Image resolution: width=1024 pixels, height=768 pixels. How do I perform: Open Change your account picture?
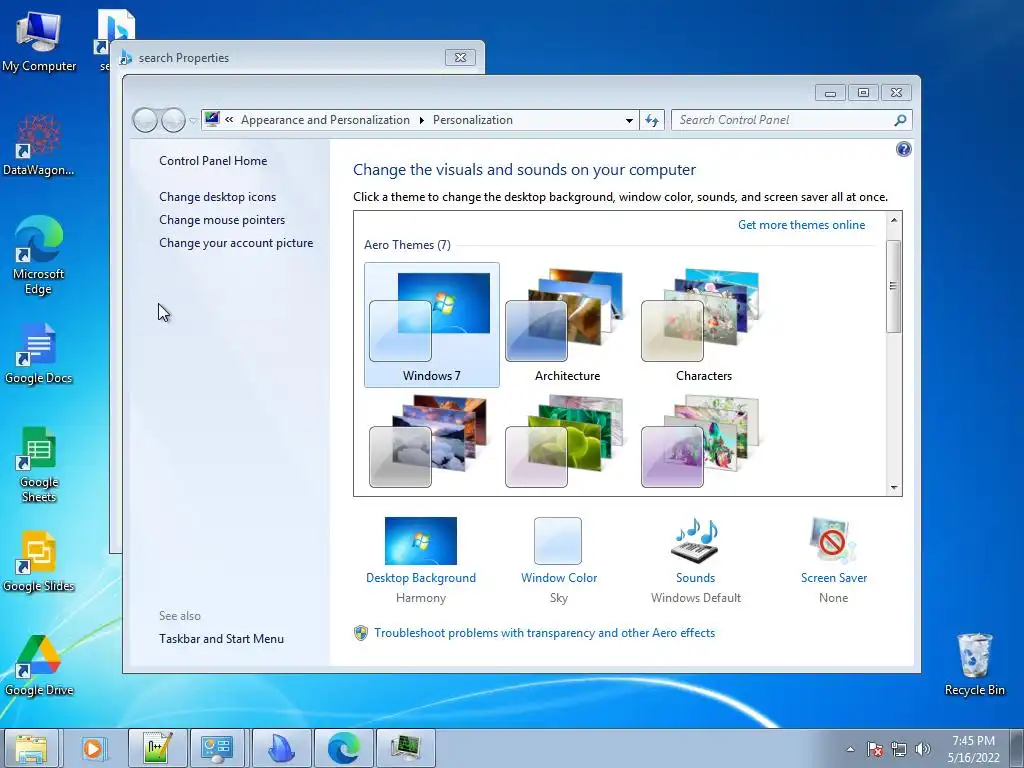point(236,243)
